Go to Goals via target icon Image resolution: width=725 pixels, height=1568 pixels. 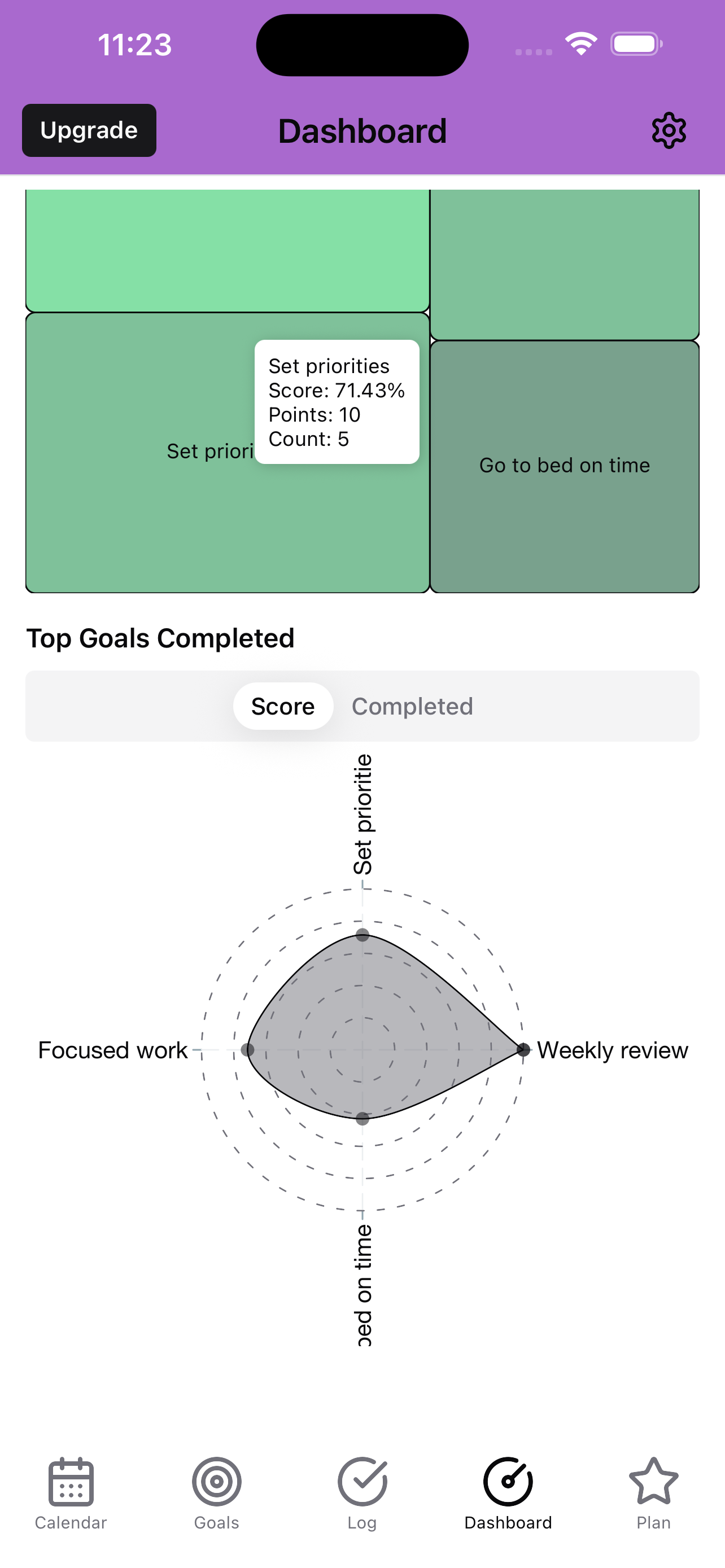(x=217, y=1482)
